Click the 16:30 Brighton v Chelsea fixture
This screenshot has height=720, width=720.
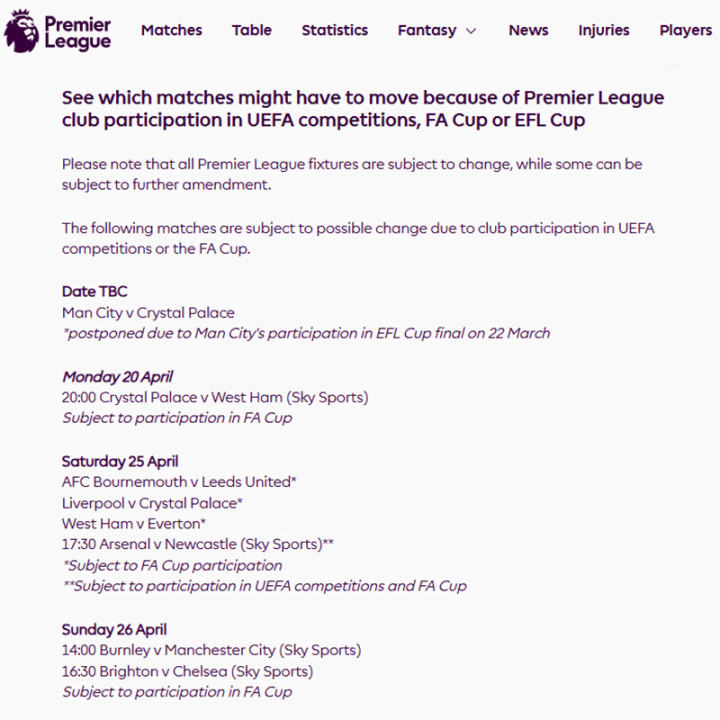pos(187,671)
